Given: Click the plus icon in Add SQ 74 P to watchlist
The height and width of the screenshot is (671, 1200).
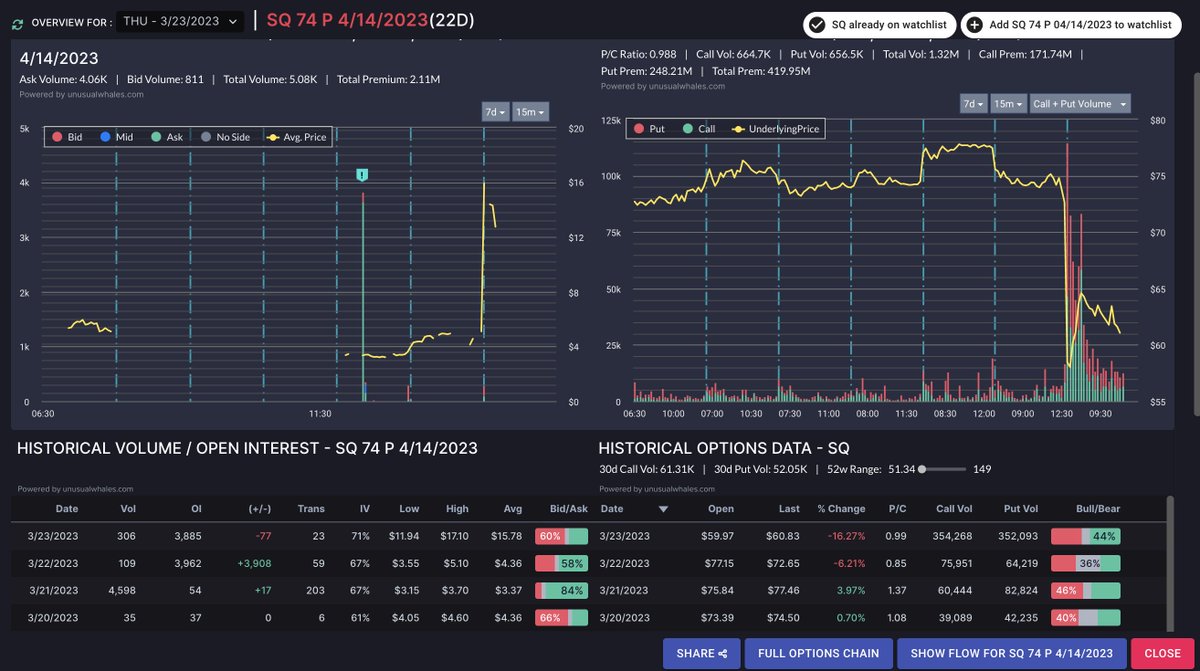Looking at the screenshot, I should click(974, 24).
